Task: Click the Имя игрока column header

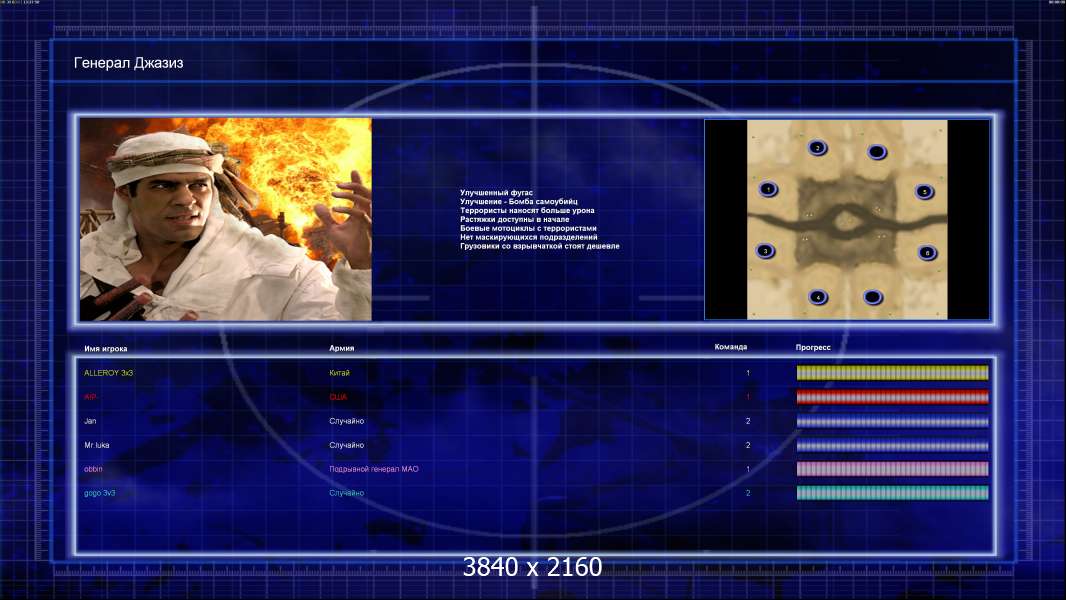Action: [x=105, y=349]
